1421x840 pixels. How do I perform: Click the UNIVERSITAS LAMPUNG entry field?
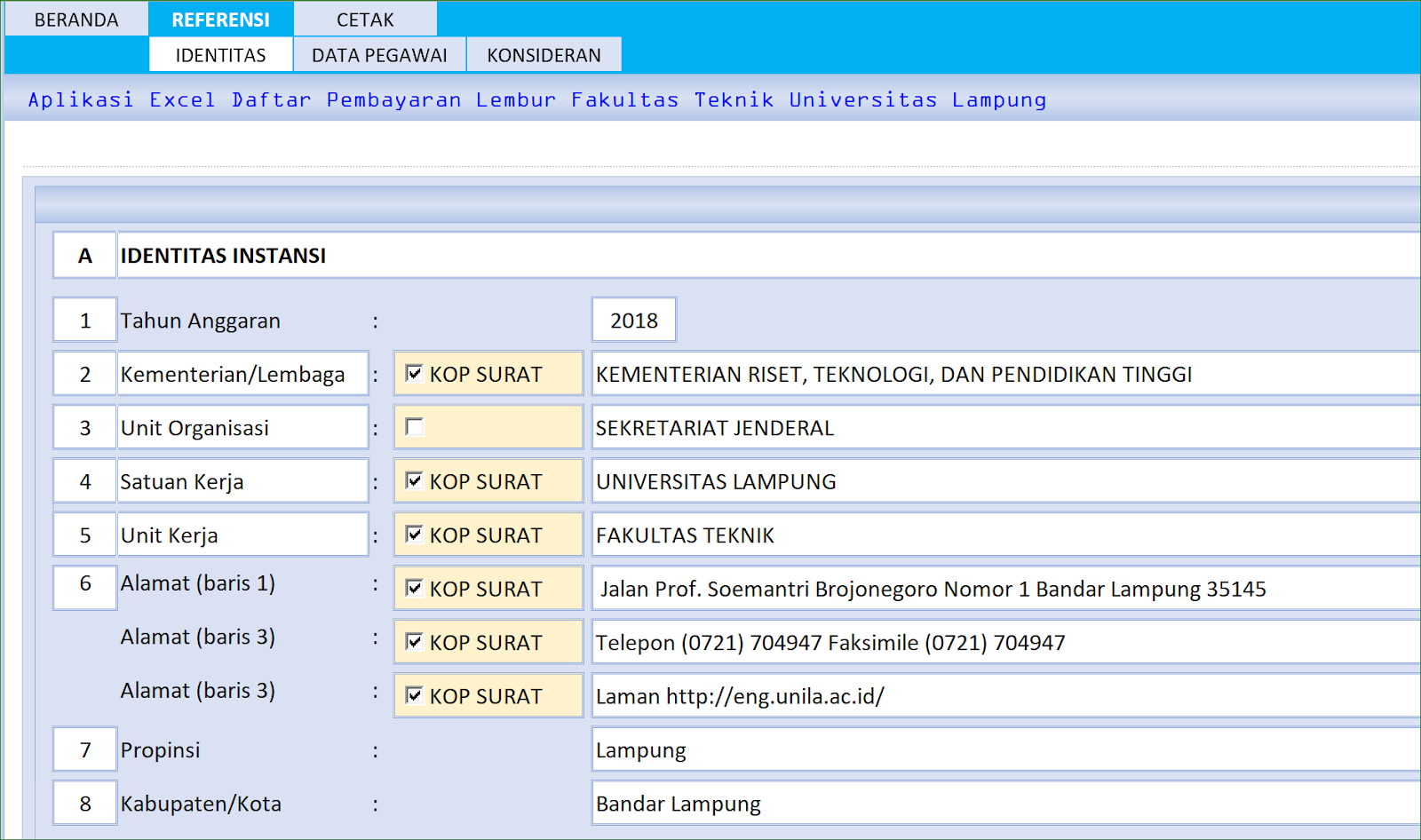[888, 480]
